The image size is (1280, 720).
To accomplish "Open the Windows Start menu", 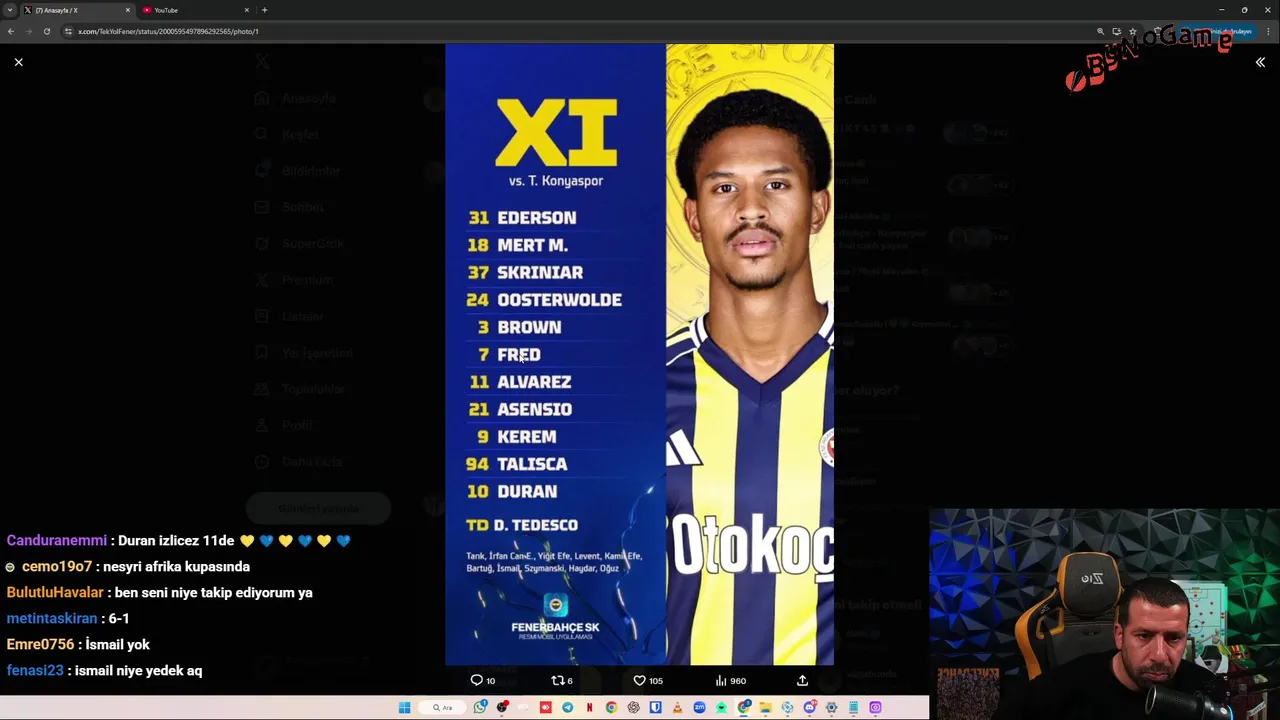I will point(404,707).
